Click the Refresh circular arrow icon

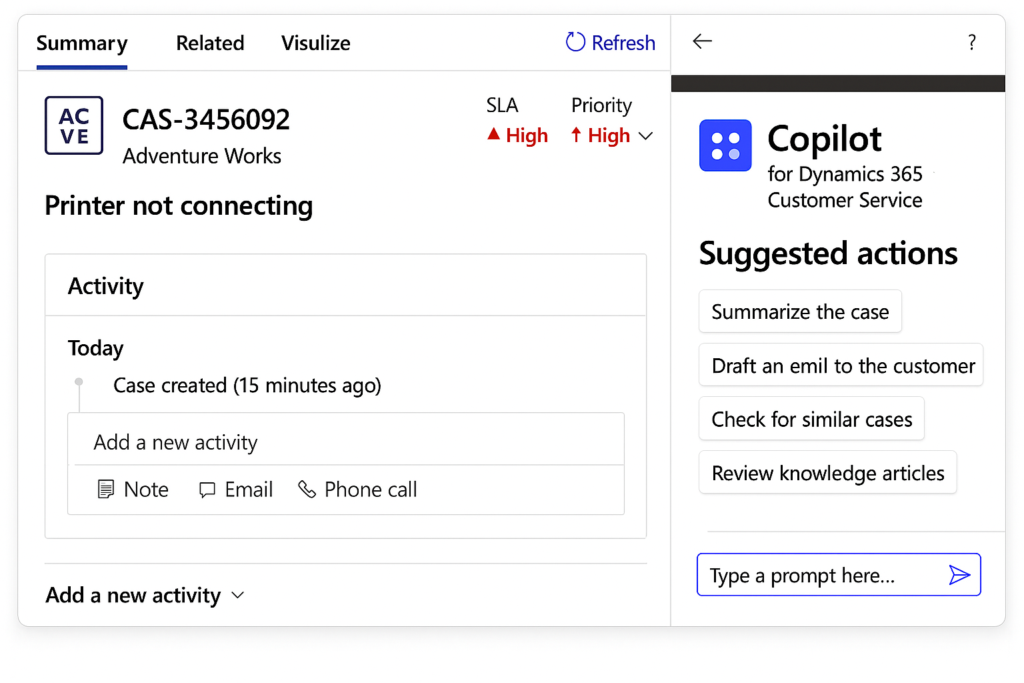click(x=575, y=42)
